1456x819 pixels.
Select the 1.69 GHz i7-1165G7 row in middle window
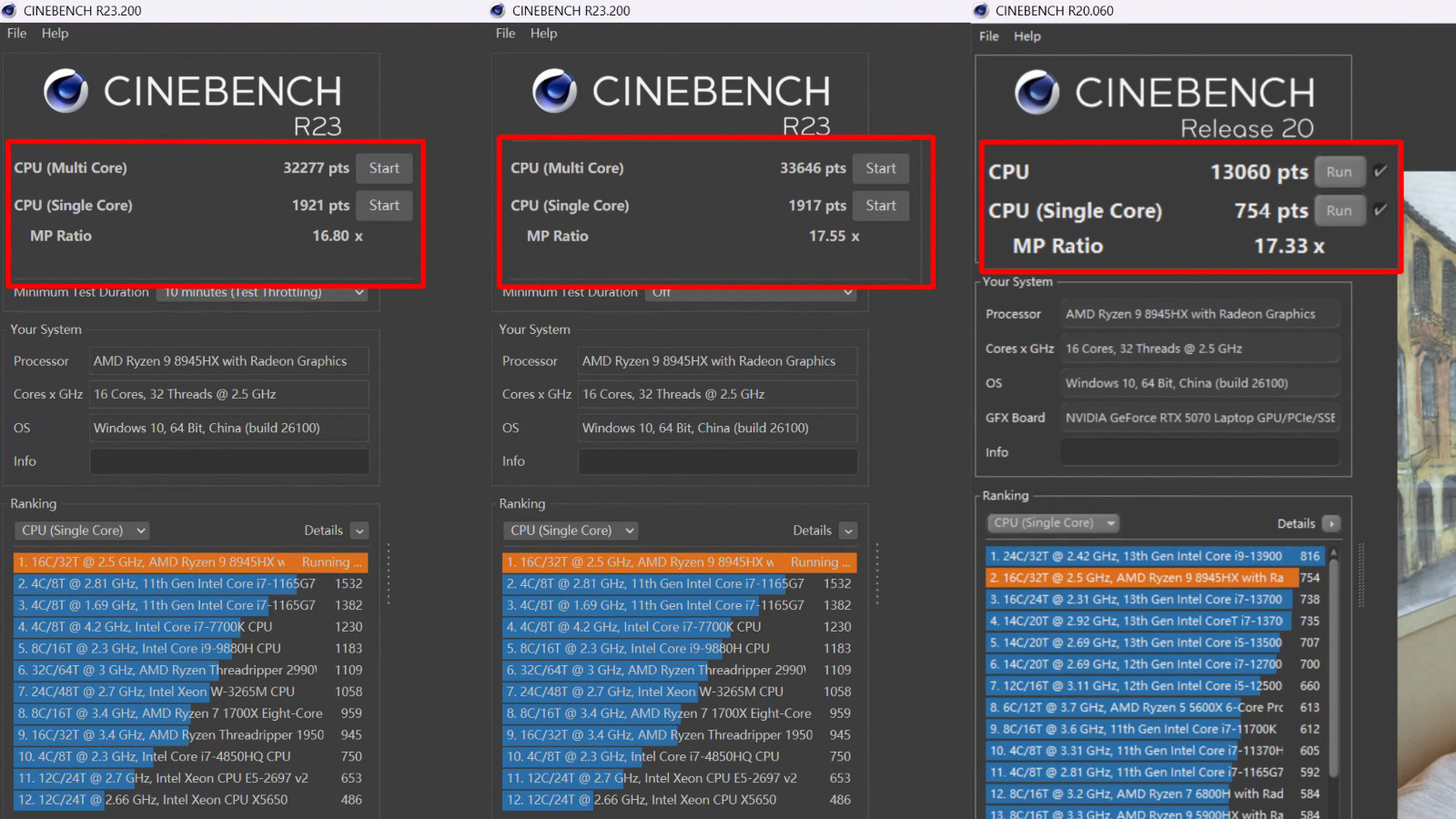(679, 605)
